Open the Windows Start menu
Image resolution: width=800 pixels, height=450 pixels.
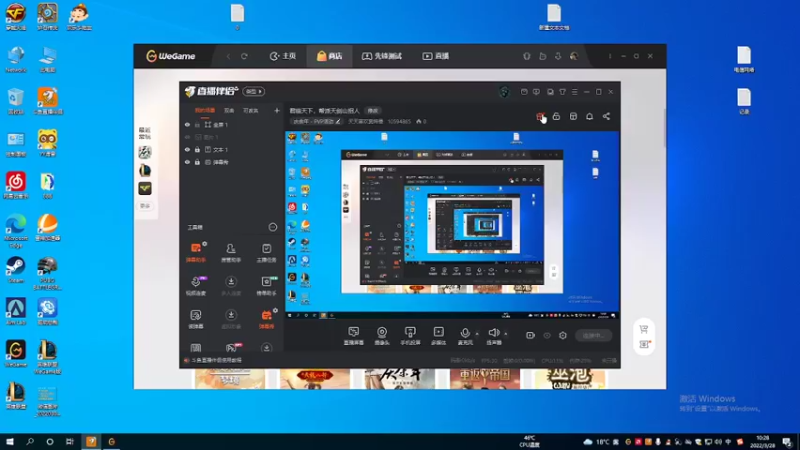(10, 441)
